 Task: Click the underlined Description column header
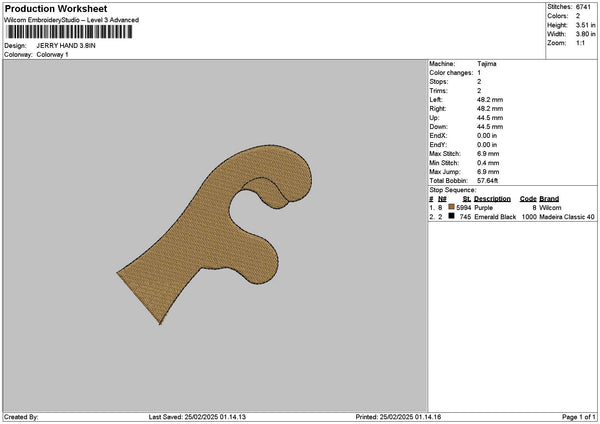[492, 199]
